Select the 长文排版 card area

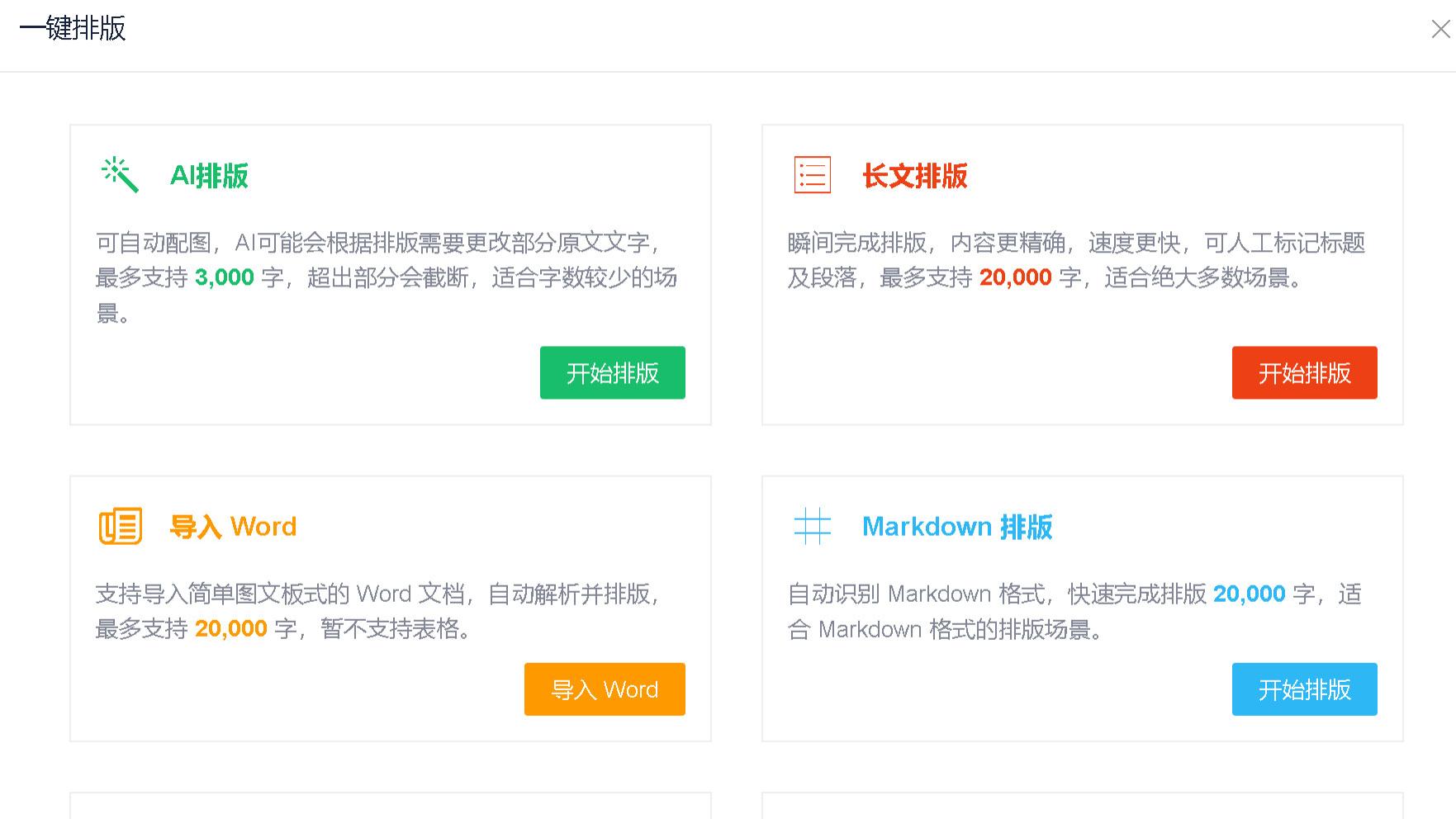pos(1082,272)
